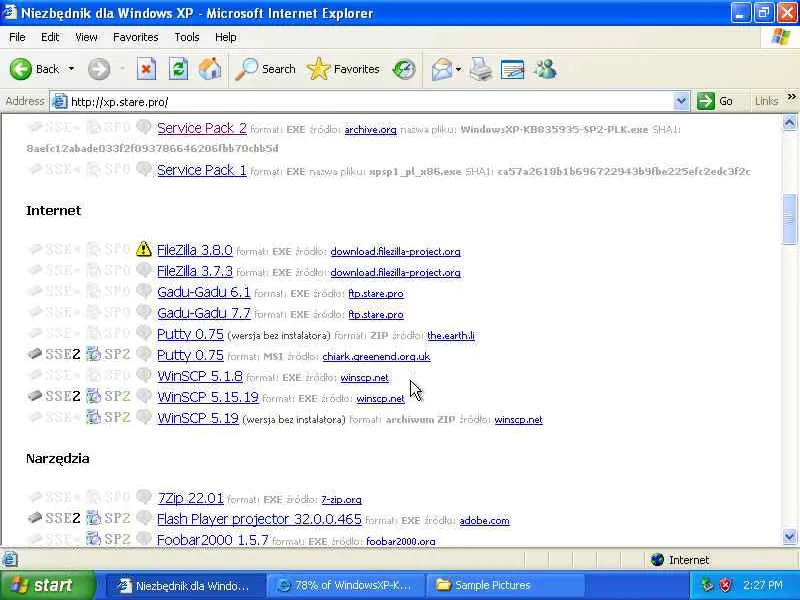The image size is (800, 600).
Task: Expand the address bar dropdown list
Action: tap(681, 101)
